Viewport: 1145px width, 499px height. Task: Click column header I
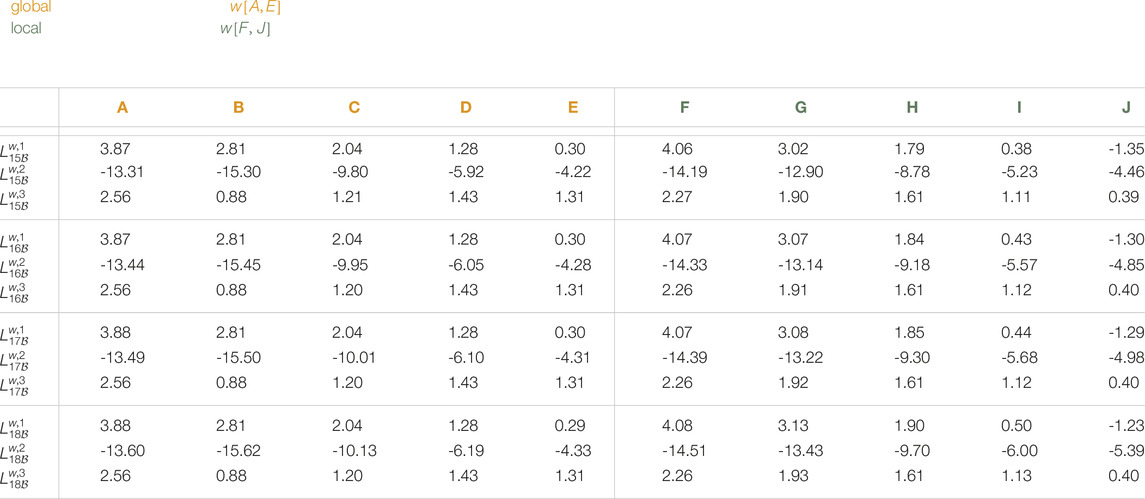[1019, 107]
